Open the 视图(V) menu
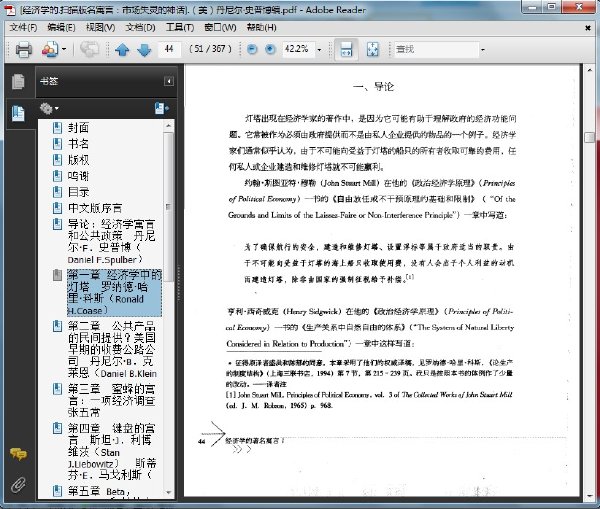This screenshot has height=509, width=600. (x=100, y=28)
